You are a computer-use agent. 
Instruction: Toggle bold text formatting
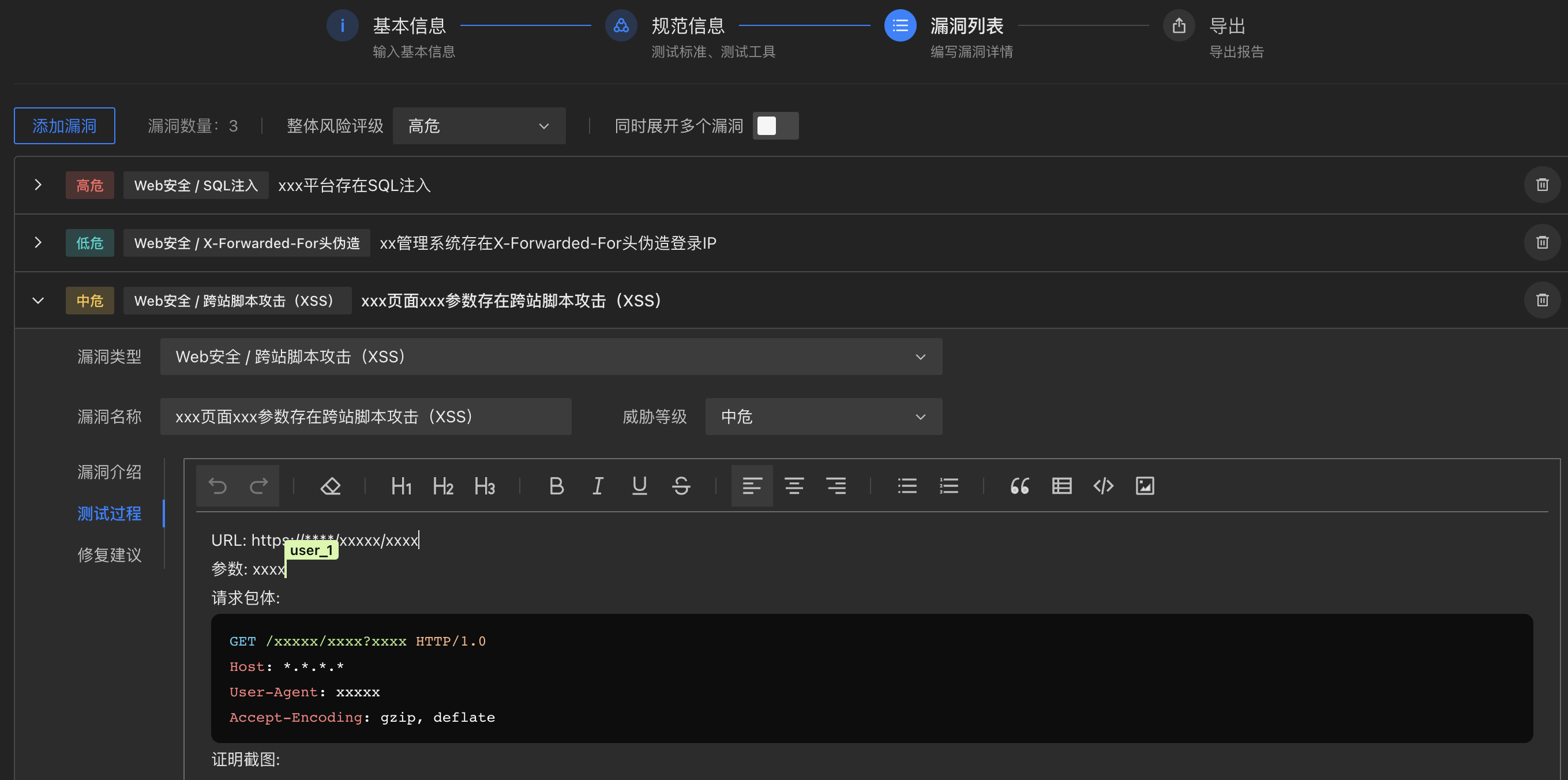tap(556, 486)
